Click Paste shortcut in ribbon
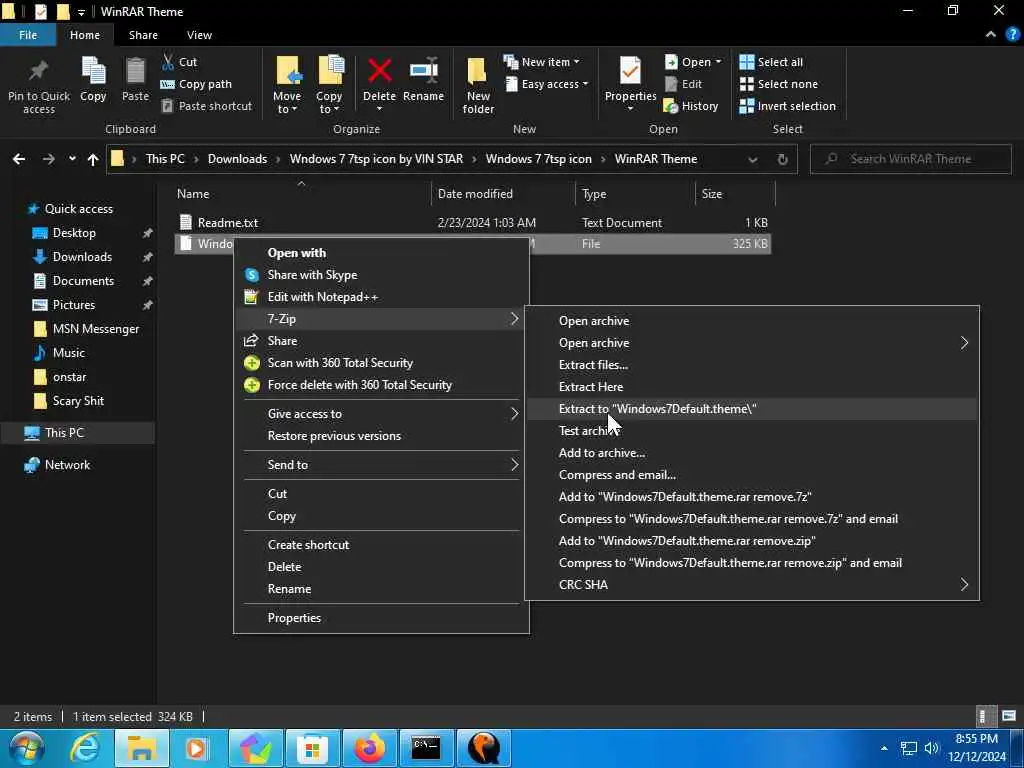The height and width of the screenshot is (768, 1024). click(x=206, y=106)
